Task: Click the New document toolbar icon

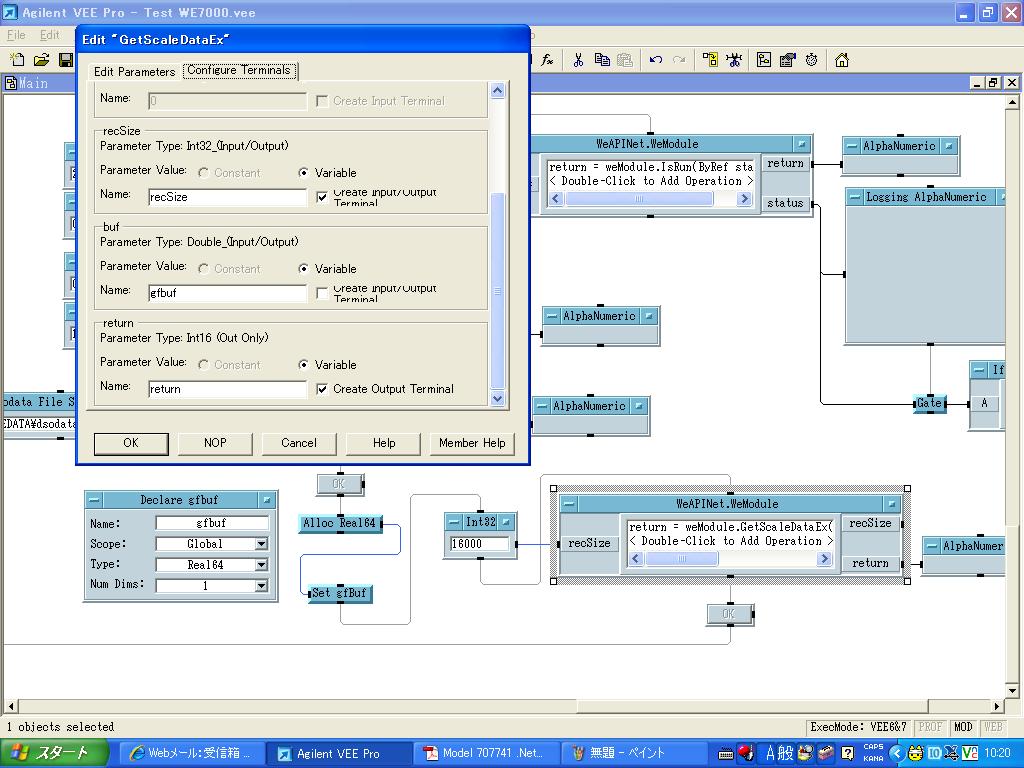Action: click(17, 60)
